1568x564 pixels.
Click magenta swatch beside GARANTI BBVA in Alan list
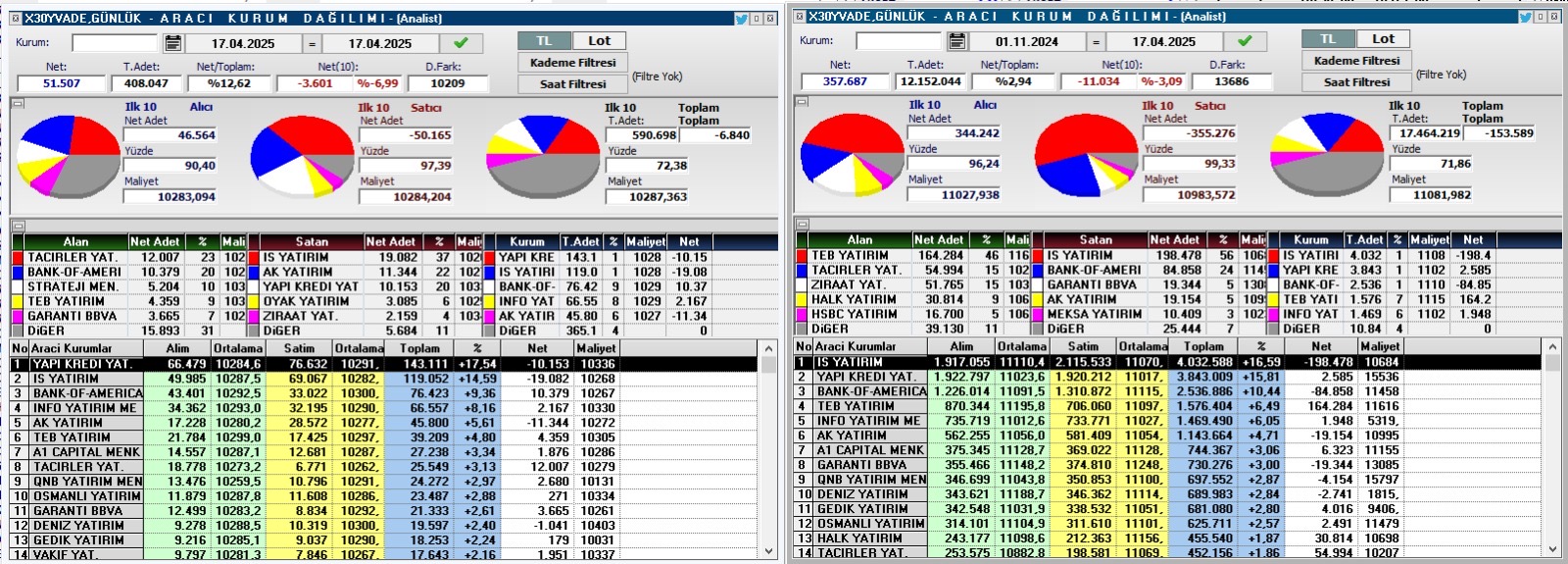point(19,316)
